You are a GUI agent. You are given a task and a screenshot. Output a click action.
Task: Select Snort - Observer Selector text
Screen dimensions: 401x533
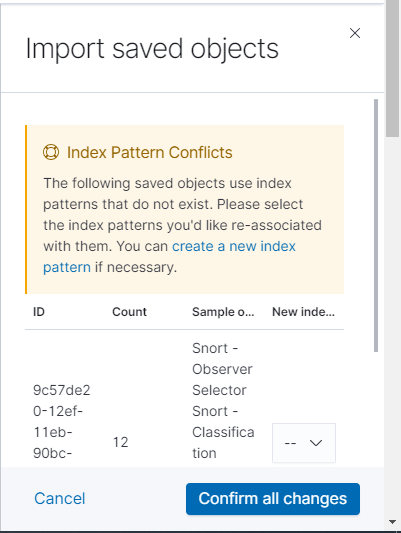pos(222,369)
